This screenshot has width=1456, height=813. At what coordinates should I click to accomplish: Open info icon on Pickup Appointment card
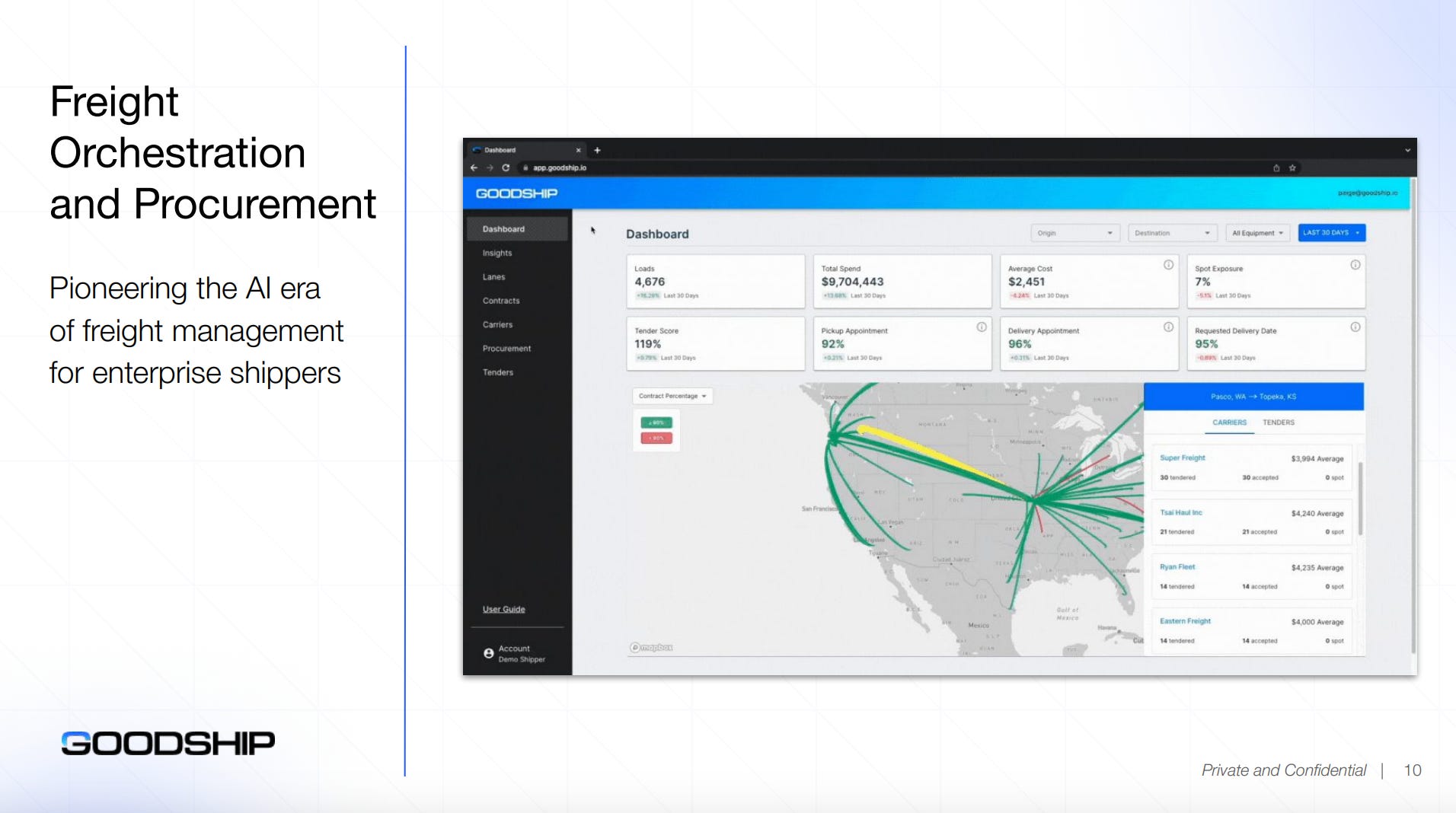(982, 327)
